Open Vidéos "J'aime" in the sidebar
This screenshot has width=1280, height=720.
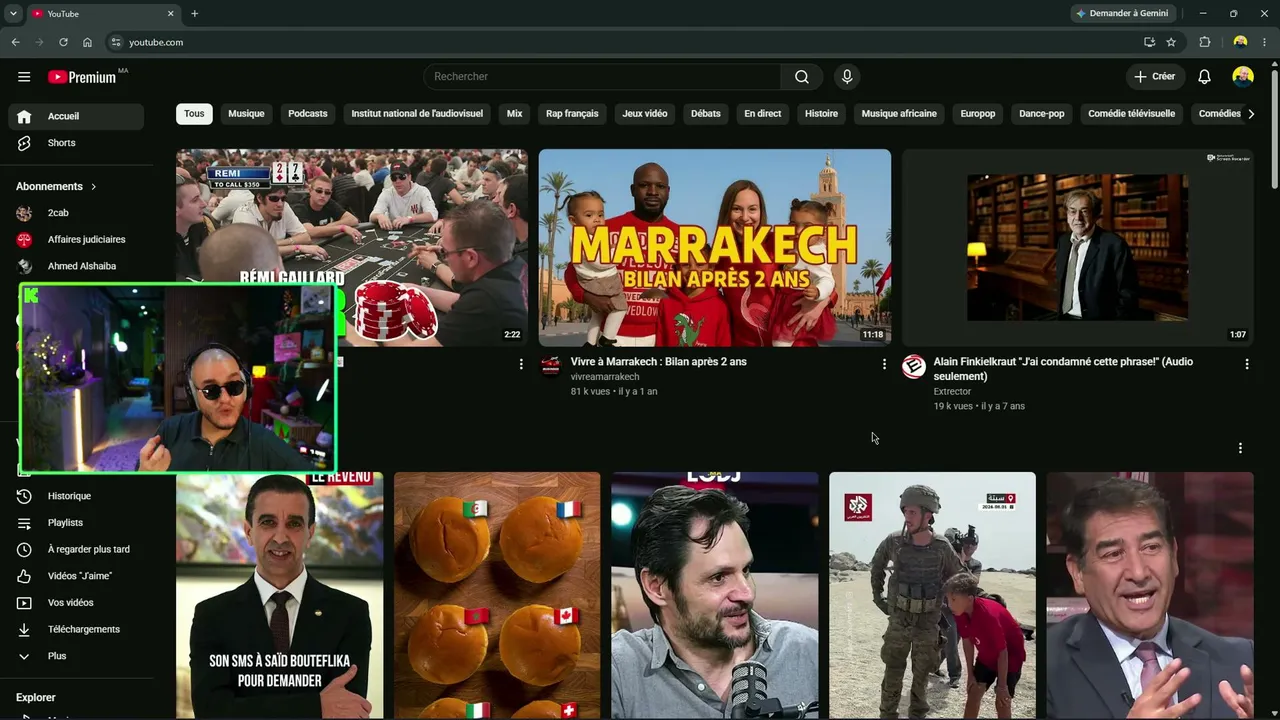tap(76, 576)
